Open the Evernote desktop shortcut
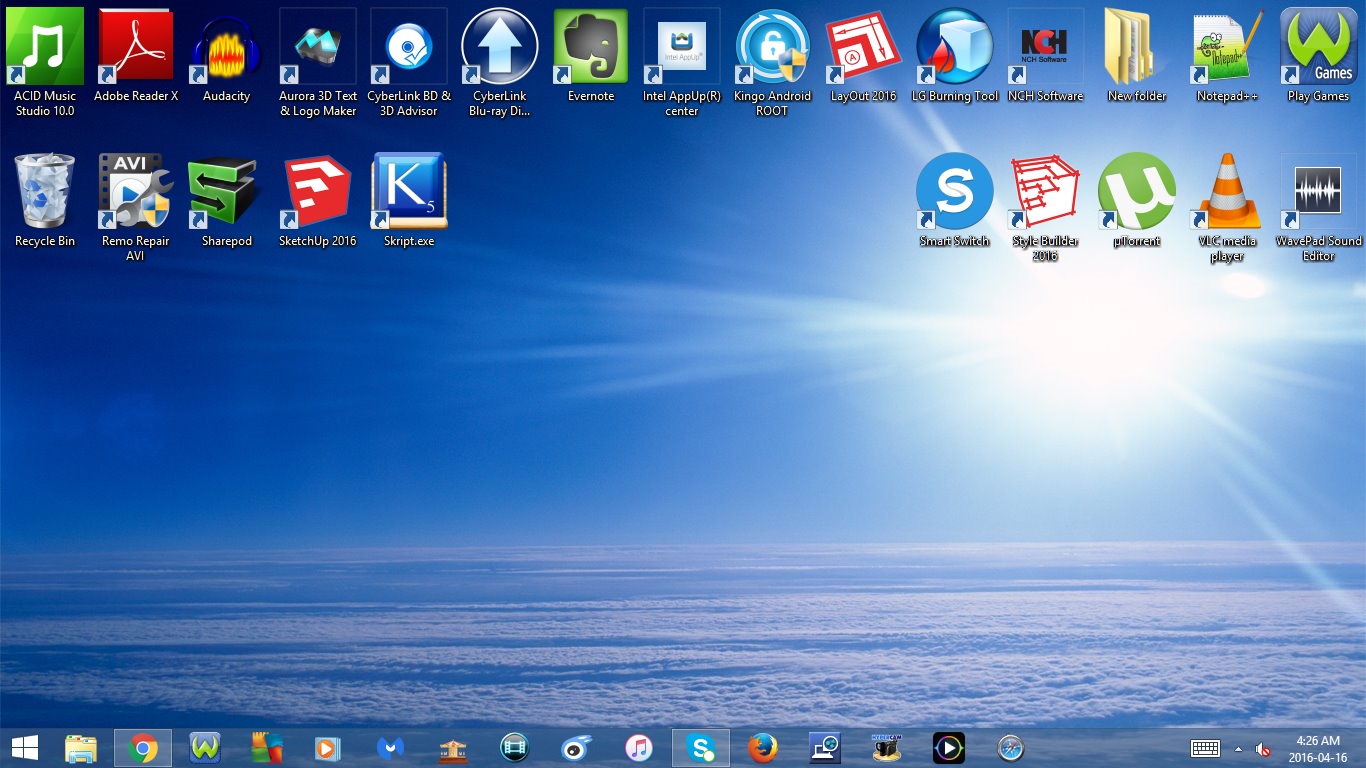The width and height of the screenshot is (1366, 768). (x=591, y=55)
